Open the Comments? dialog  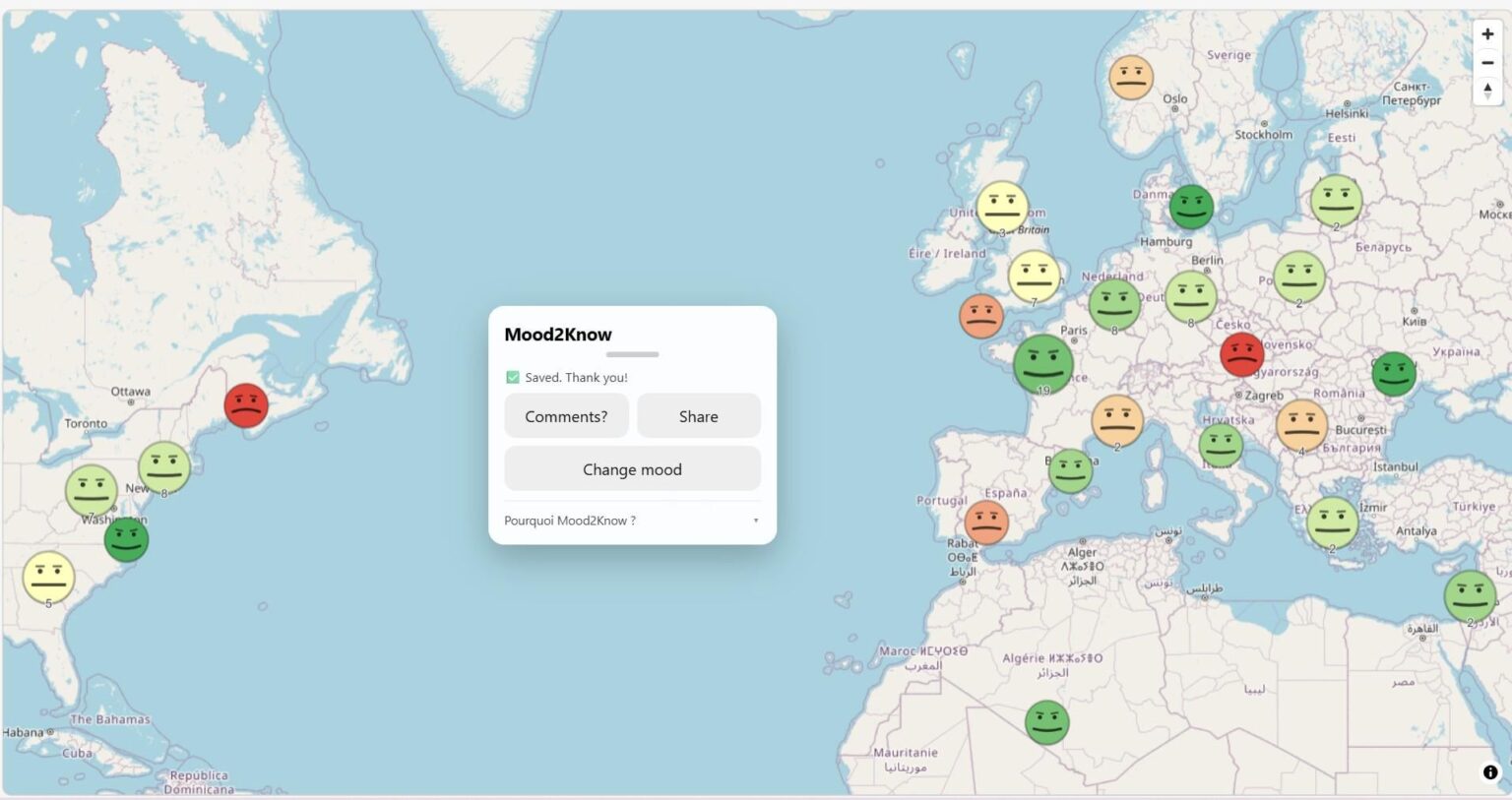click(x=566, y=416)
